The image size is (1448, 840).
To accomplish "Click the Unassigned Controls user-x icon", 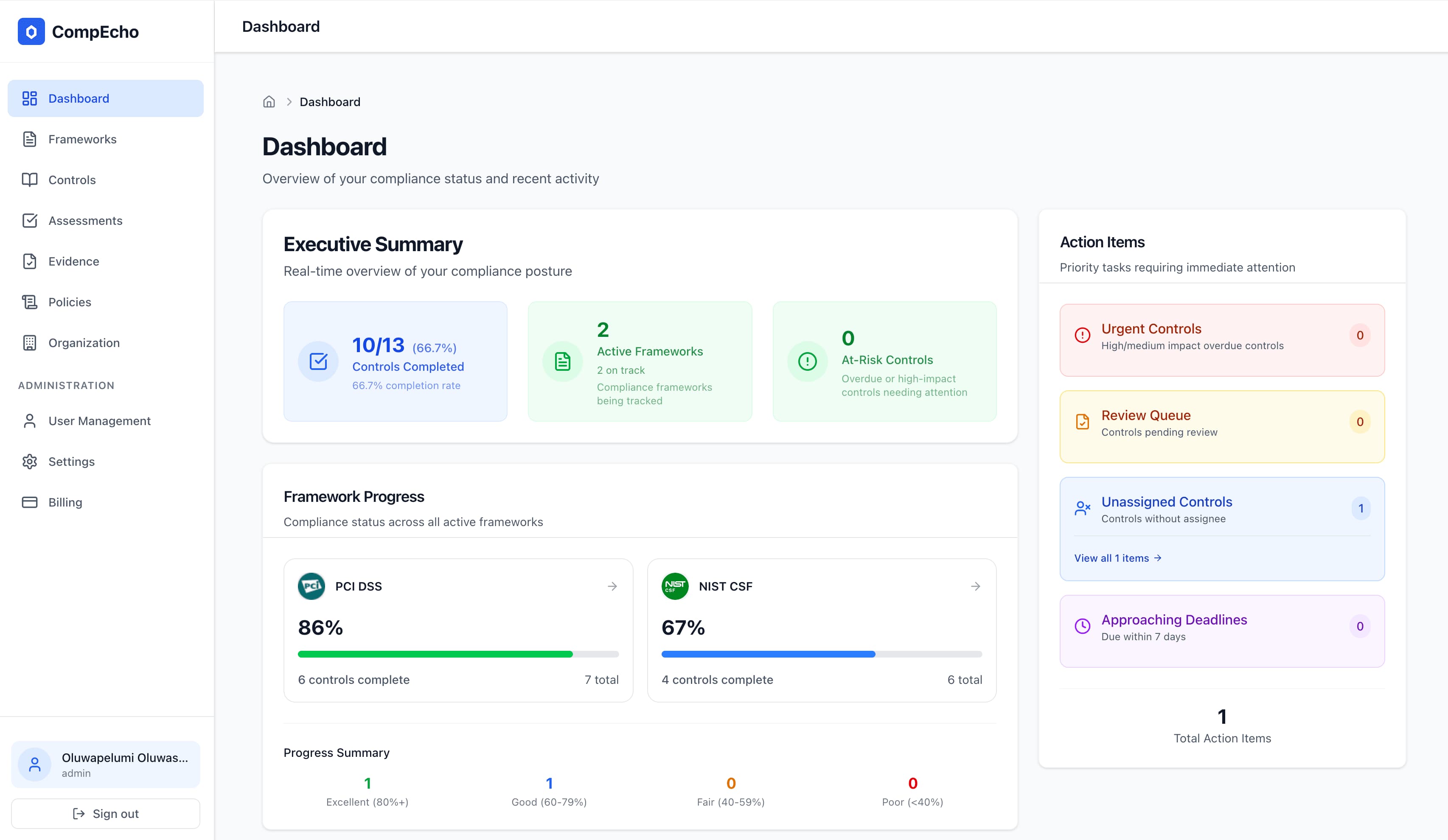I will (x=1083, y=508).
